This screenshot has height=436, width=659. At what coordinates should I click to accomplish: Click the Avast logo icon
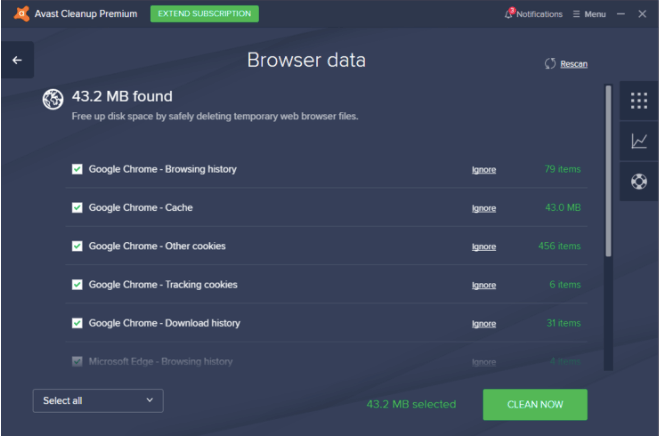(x=21, y=13)
